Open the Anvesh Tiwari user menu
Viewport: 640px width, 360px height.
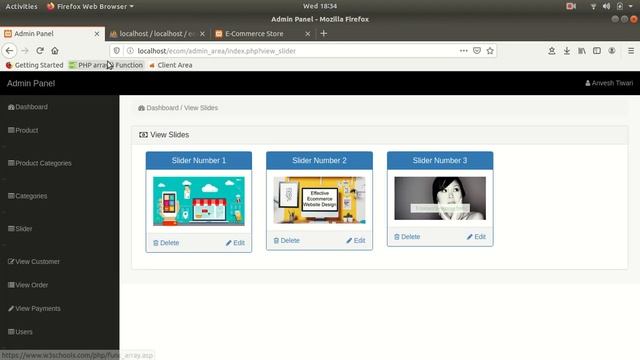coord(609,83)
